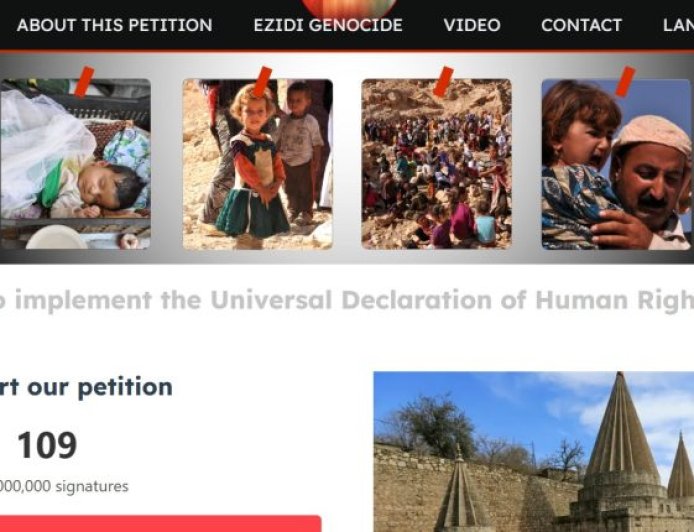The image size is (694, 532).
Task: Select the Contact menu item
Action: (582, 25)
